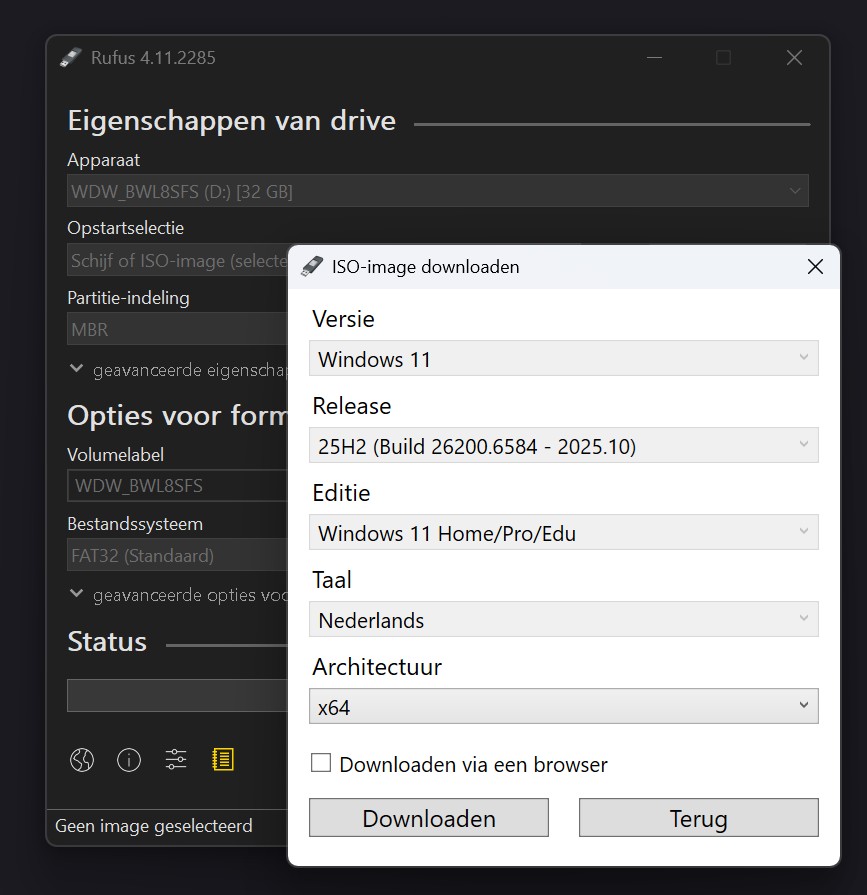Open the log via the yellow notebook icon
Viewport: 867px width, 895px height.
(223, 760)
